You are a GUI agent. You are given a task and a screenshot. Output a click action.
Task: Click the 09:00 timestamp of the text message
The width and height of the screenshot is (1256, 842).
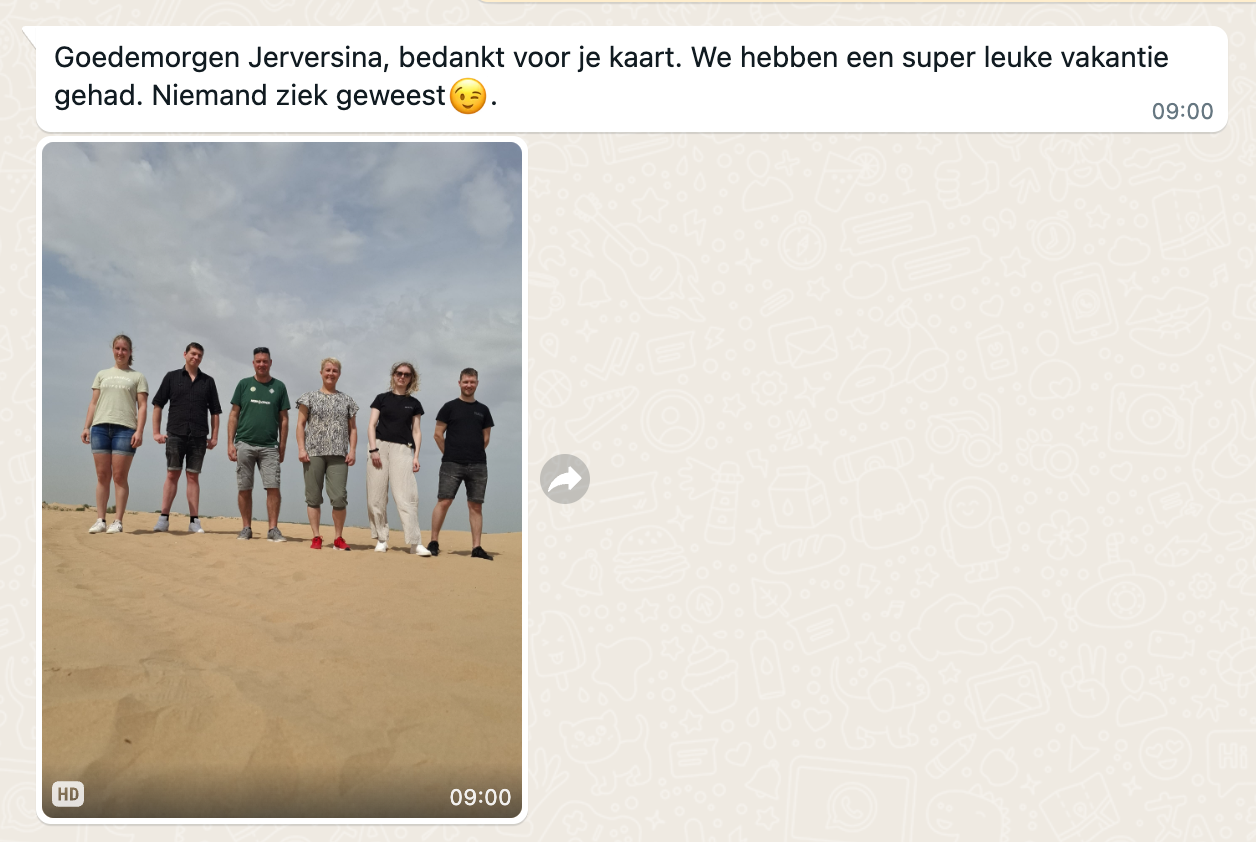coord(1182,111)
